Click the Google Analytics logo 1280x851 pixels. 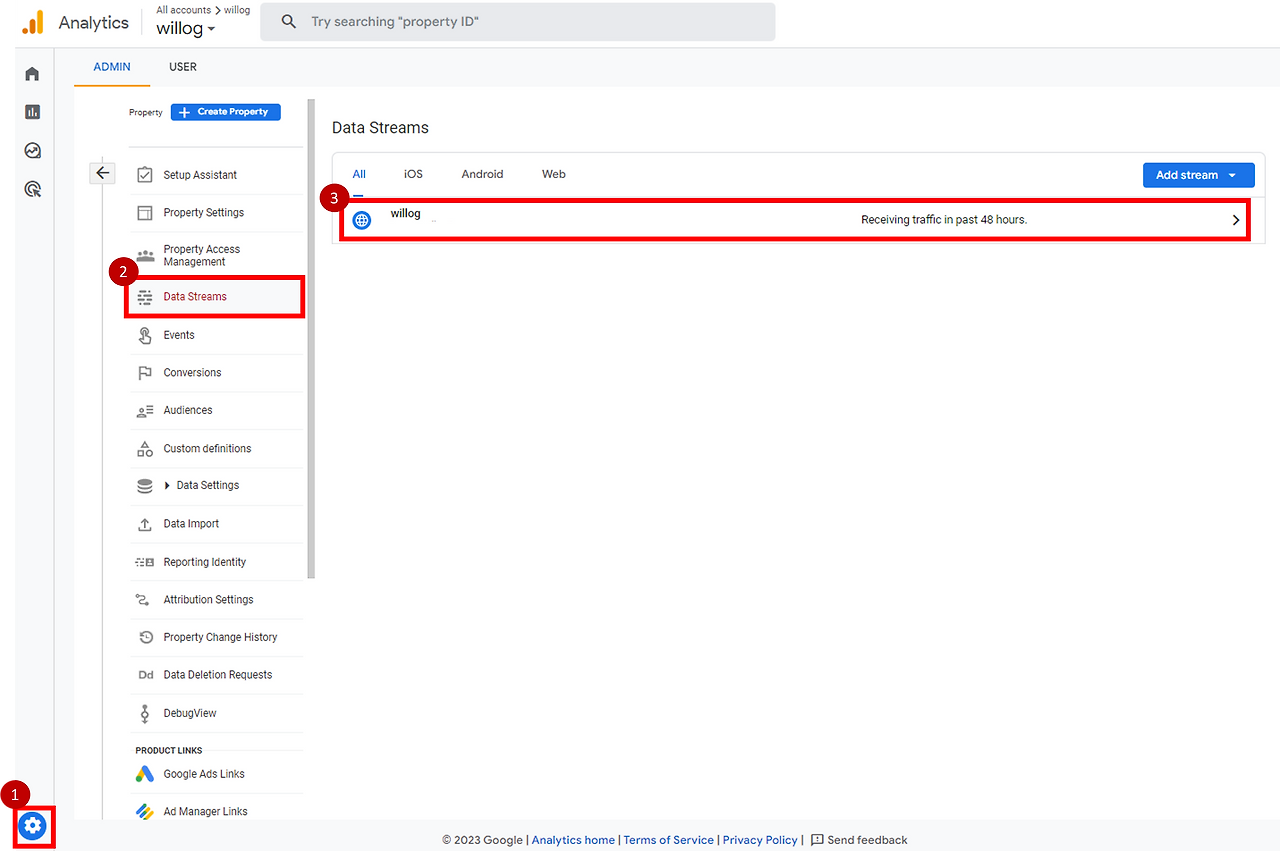(x=33, y=22)
